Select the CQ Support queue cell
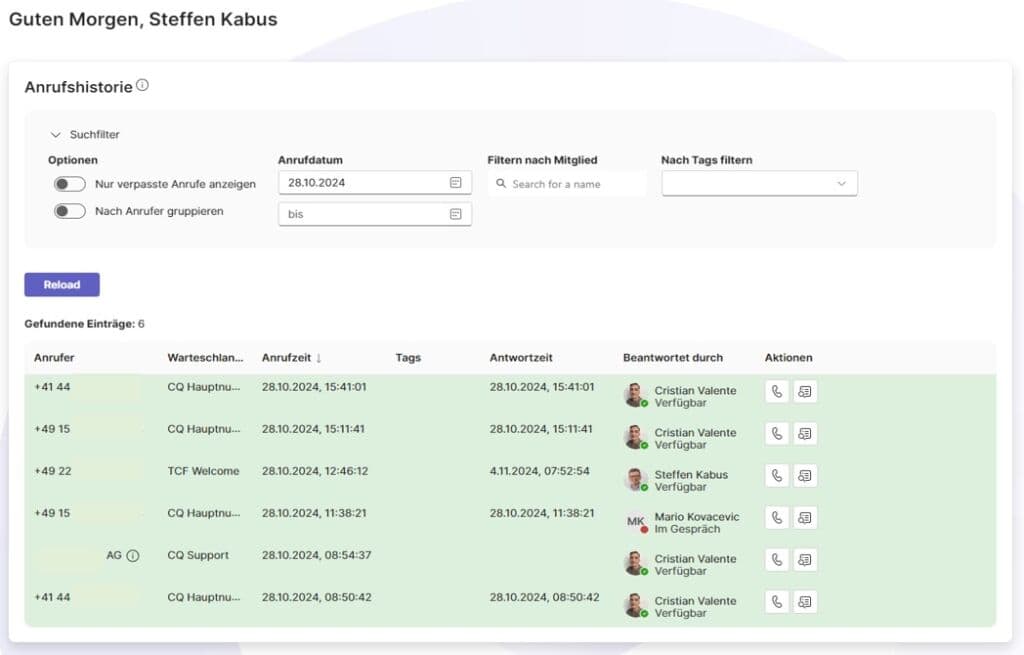The height and width of the screenshot is (655, 1024). 198,556
